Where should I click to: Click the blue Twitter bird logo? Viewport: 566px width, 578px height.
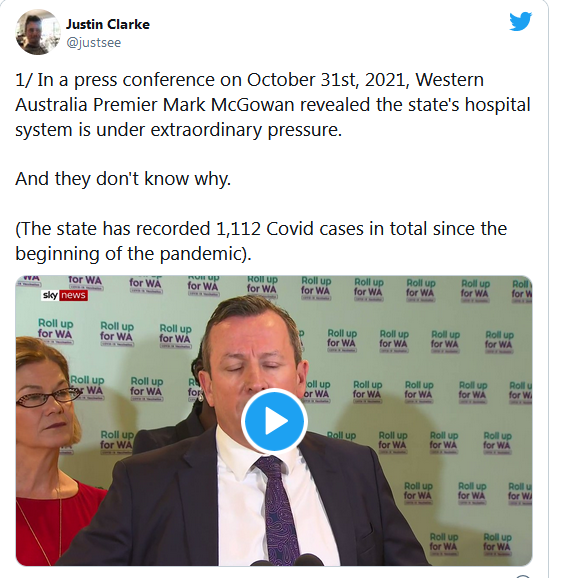click(x=520, y=21)
